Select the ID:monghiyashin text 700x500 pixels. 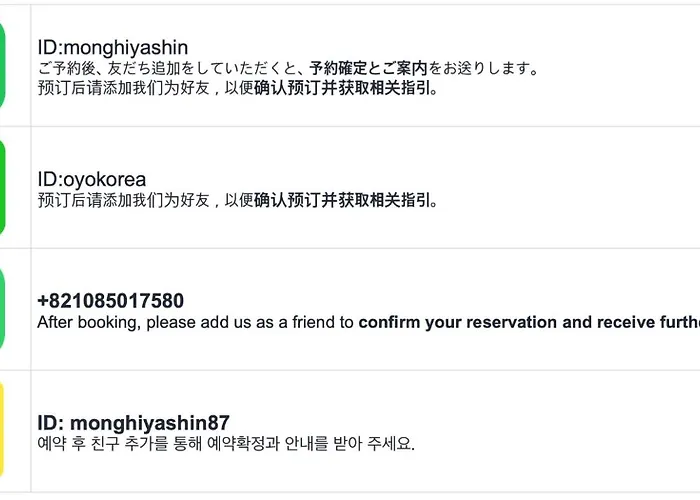pos(112,47)
